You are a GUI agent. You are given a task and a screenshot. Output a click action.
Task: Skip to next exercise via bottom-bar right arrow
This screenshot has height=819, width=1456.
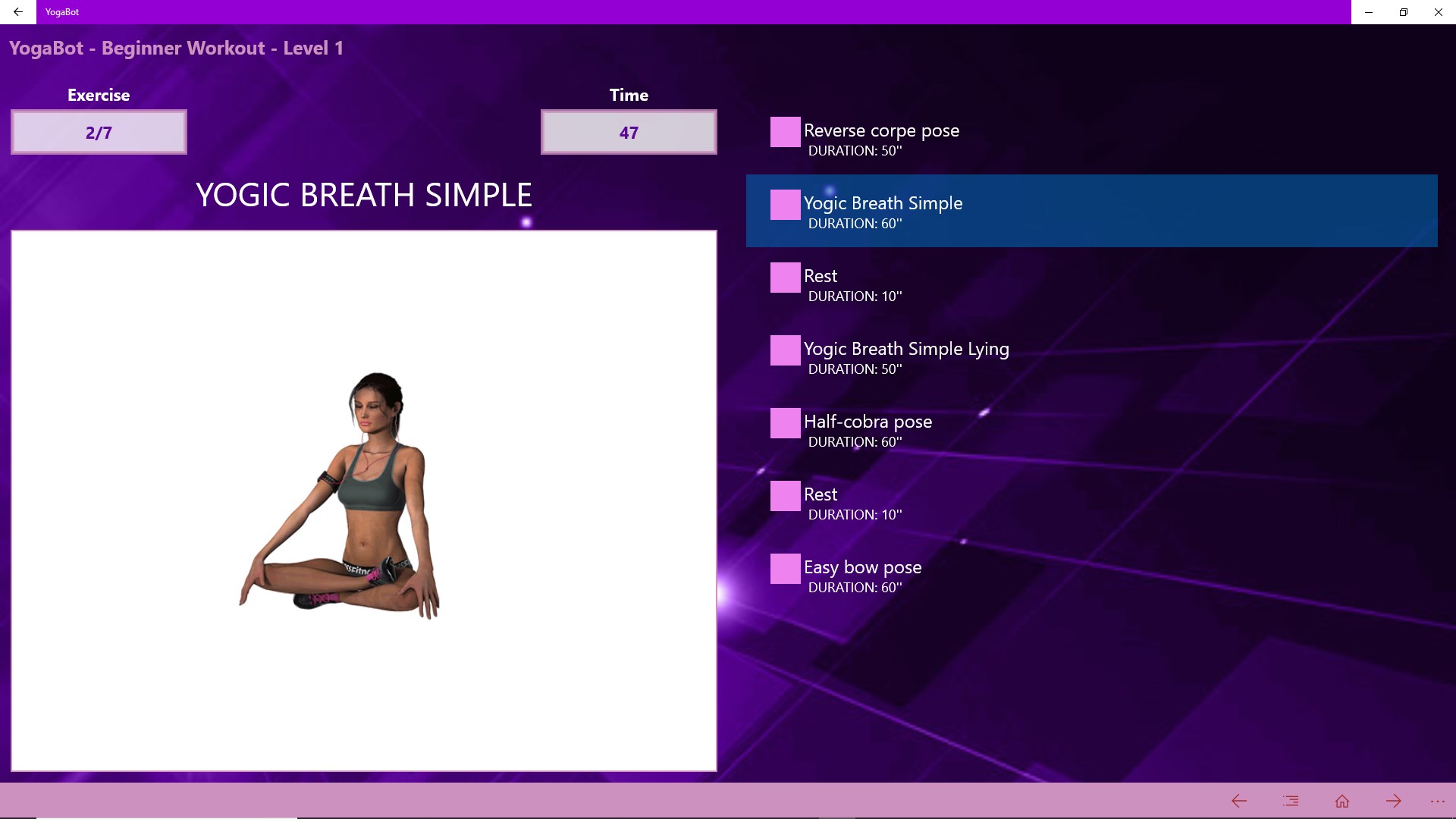click(x=1393, y=801)
